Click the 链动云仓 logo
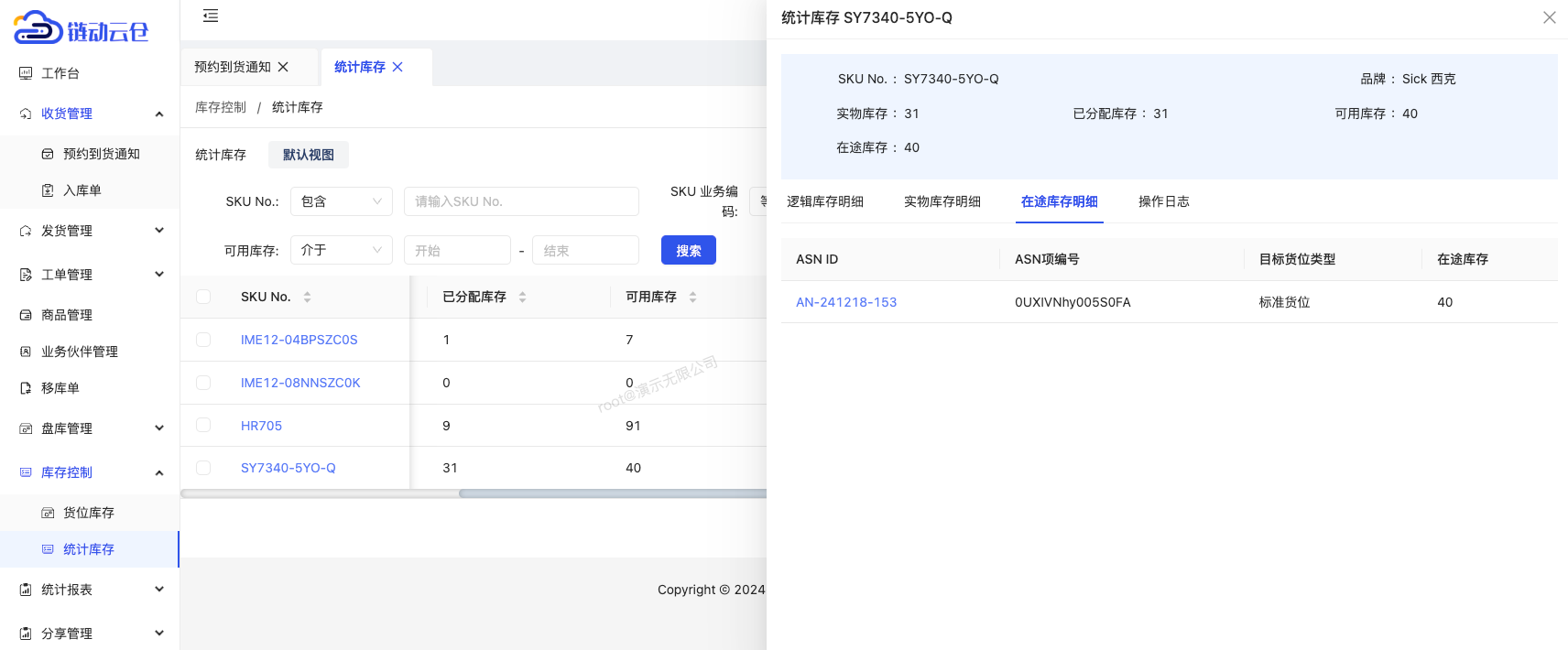This screenshot has height=650, width=1568. pyautogui.click(x=81, y=29)
